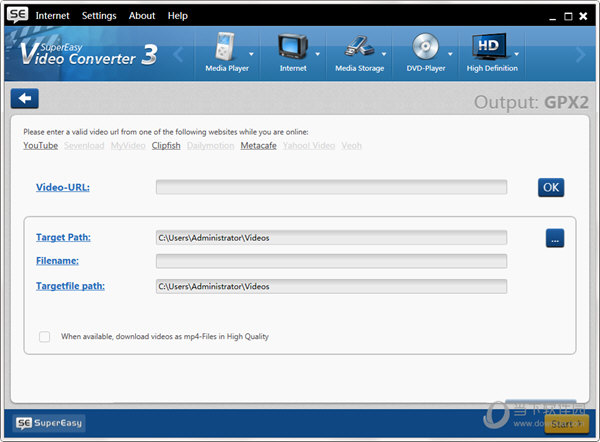Open the Help menu
This screenshot has width=600, height=442.
178,16
